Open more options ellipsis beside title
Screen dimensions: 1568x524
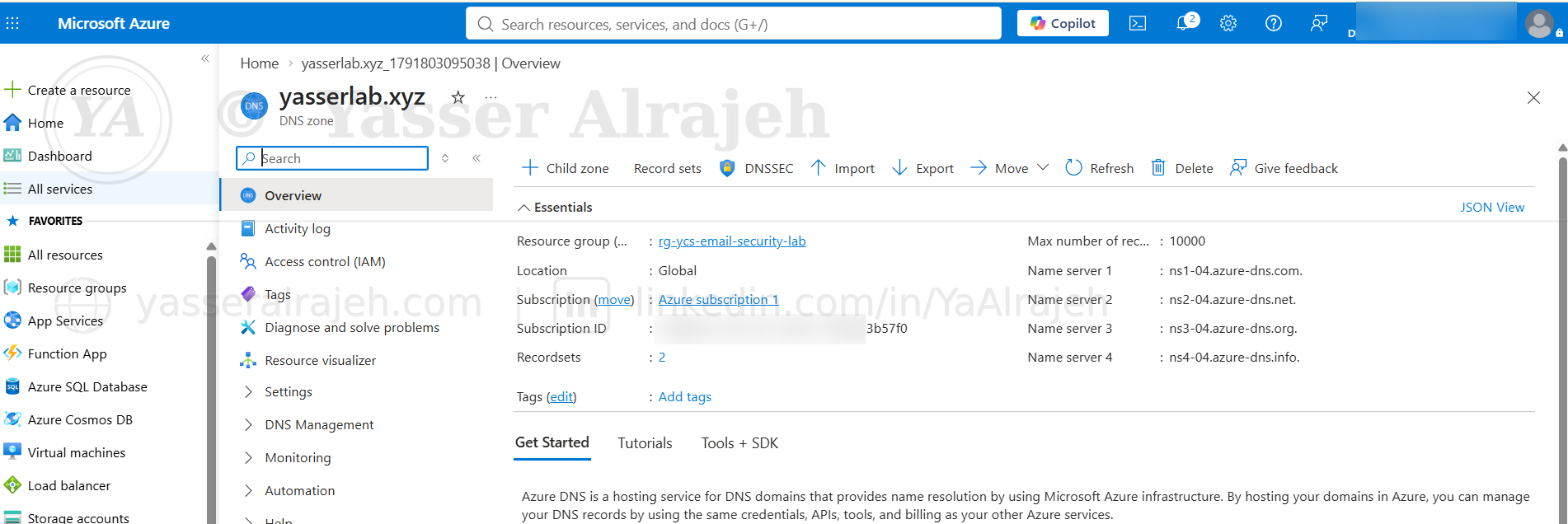coord(491,97)
